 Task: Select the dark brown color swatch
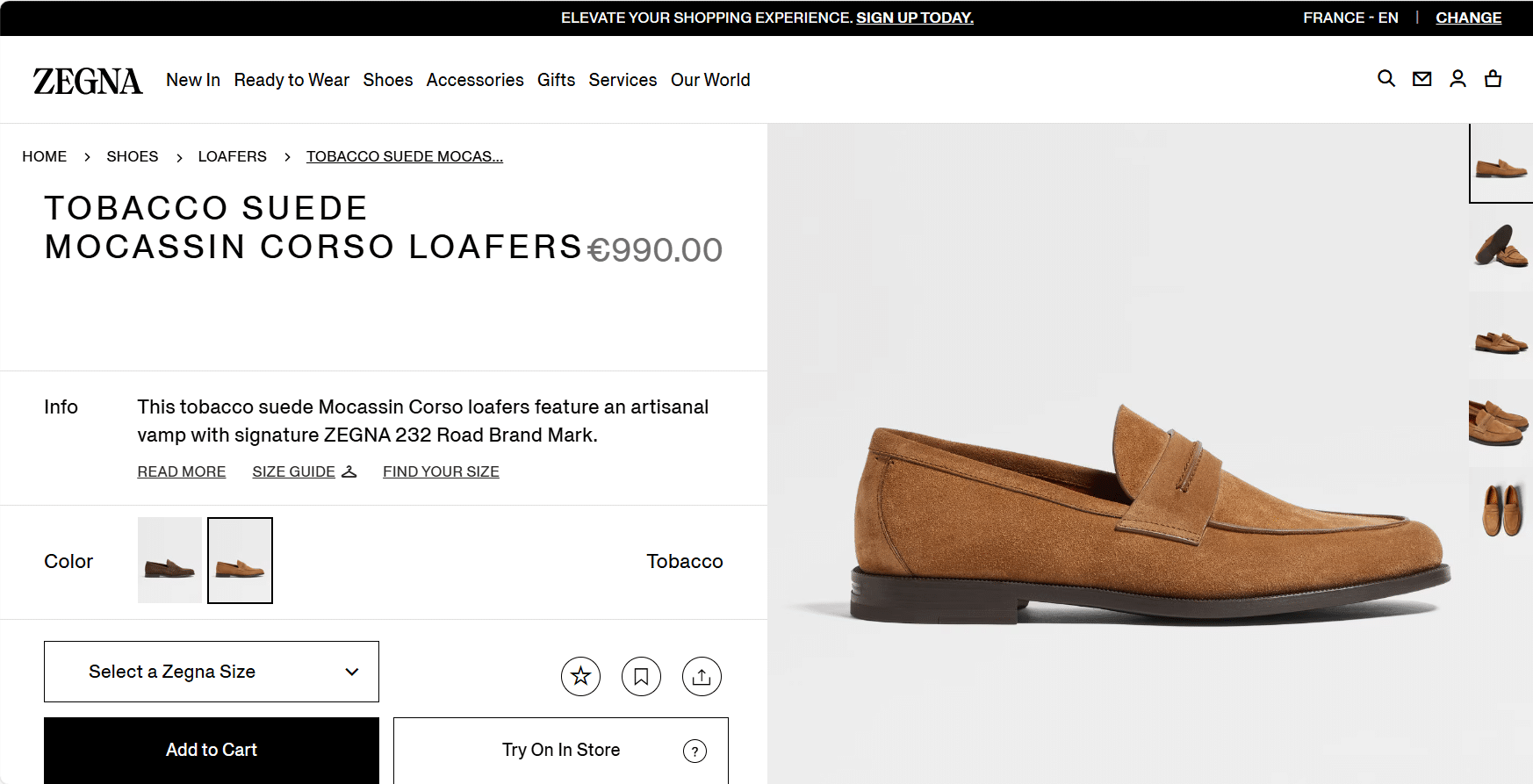(x=169, y=560)
